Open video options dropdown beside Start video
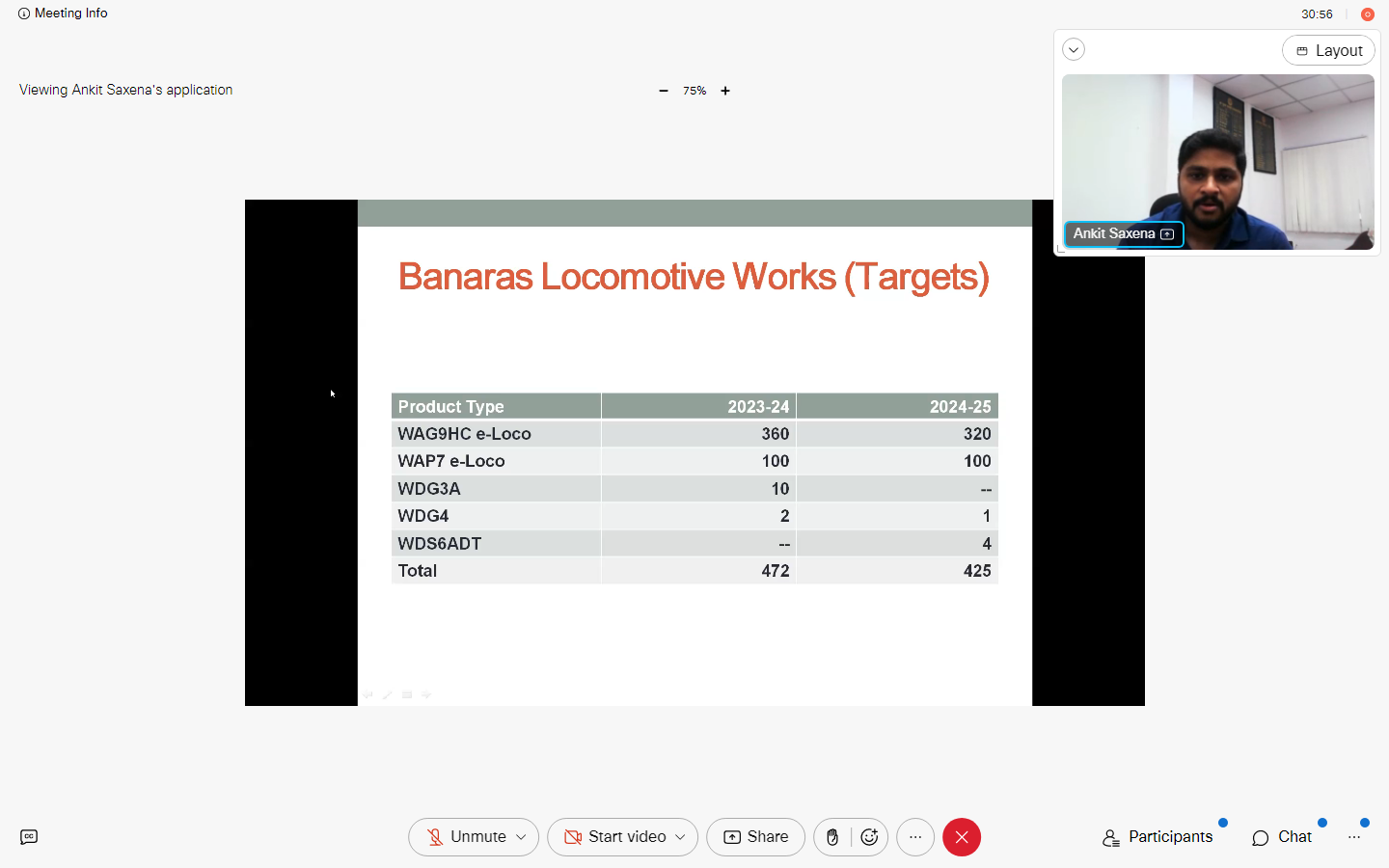Image resolution: width=1389 pixels, height=868 pixels. 680,837
